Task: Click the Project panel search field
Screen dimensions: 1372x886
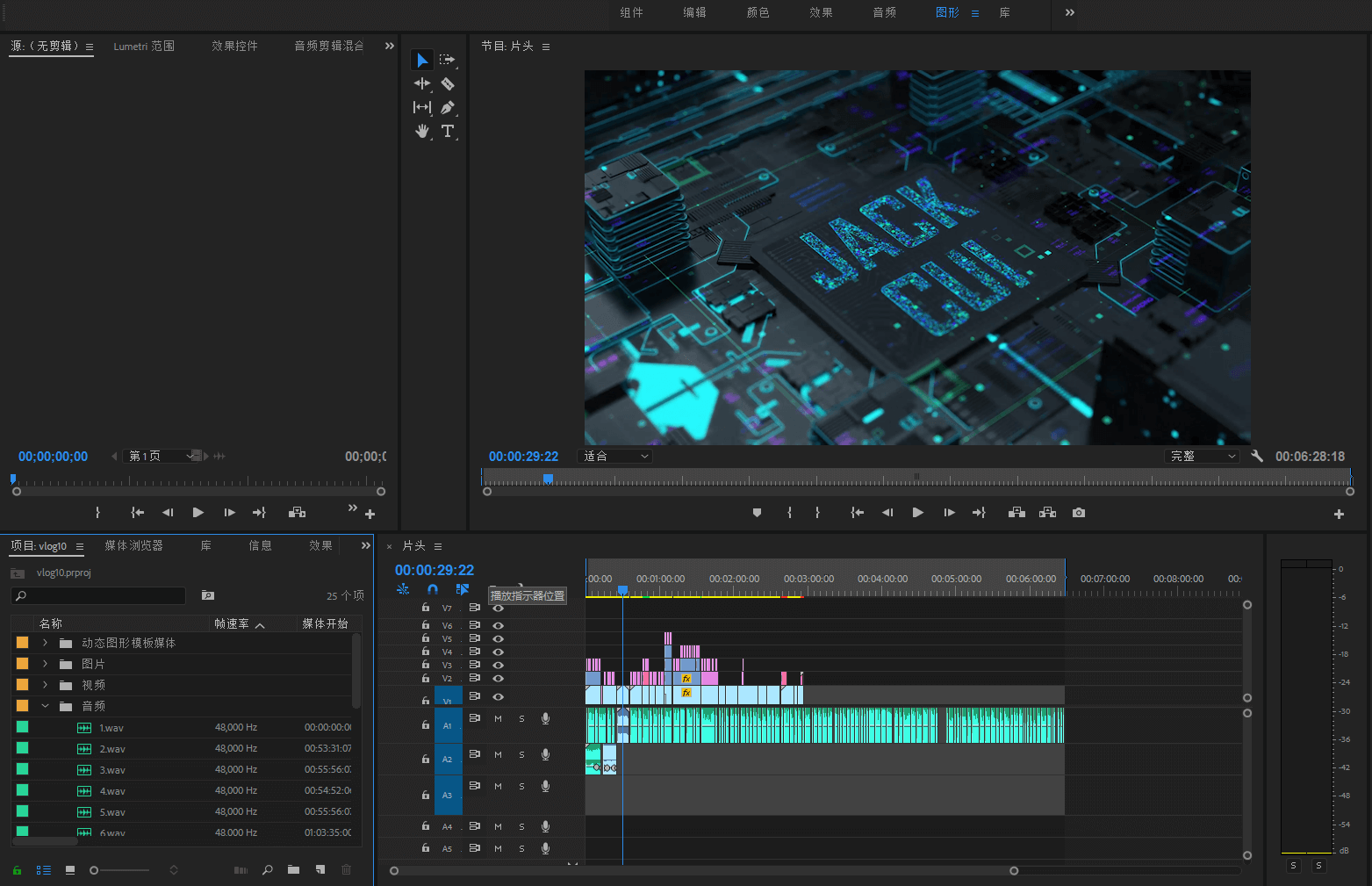Action: coord(98,595)
